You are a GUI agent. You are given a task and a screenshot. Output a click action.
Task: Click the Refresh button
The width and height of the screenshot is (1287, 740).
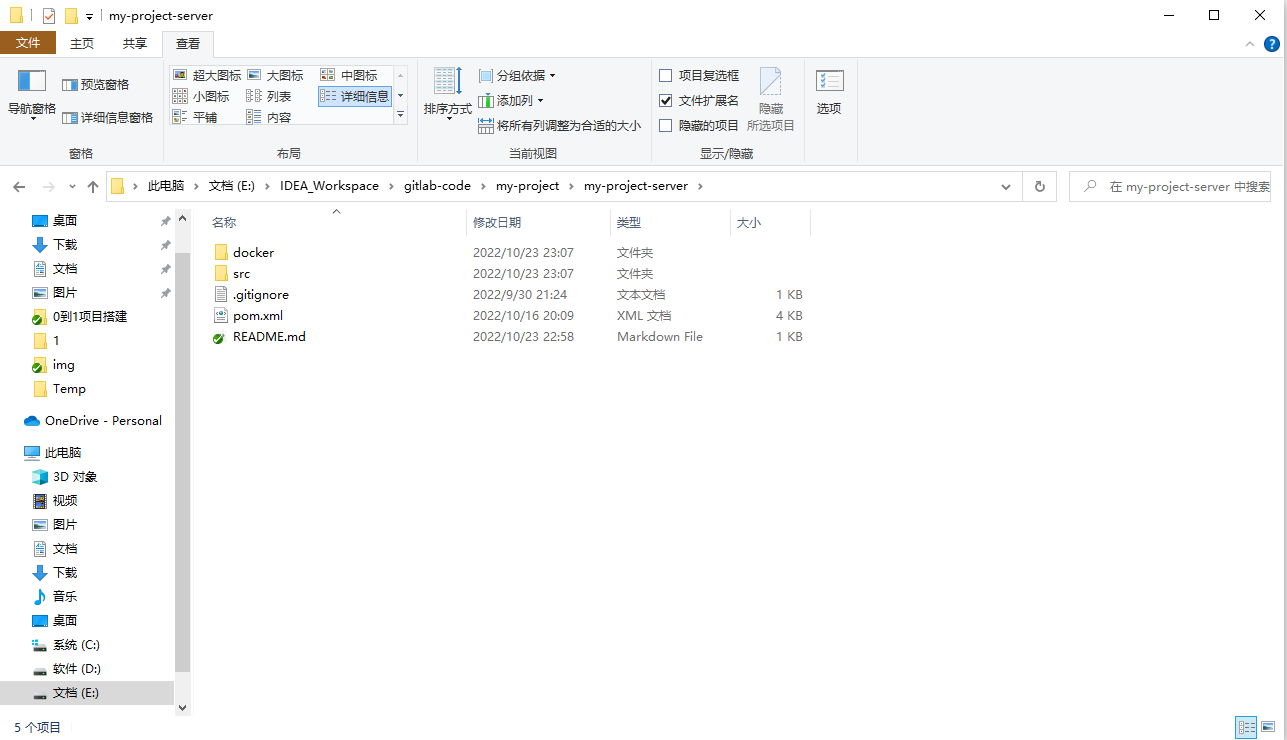[1039, 187]
